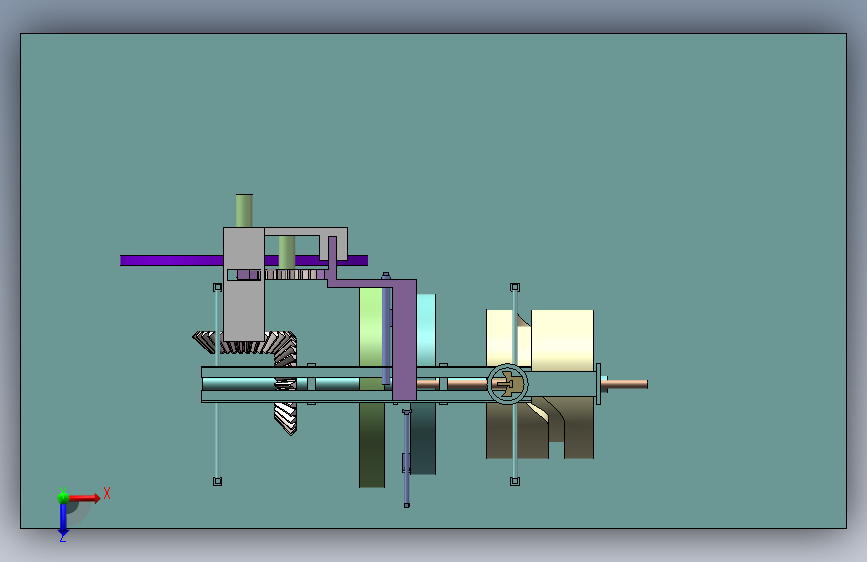Select the end flange plate near the copper shaft
The width and height of the screenshot is (867, 562).
click(598, 384)
